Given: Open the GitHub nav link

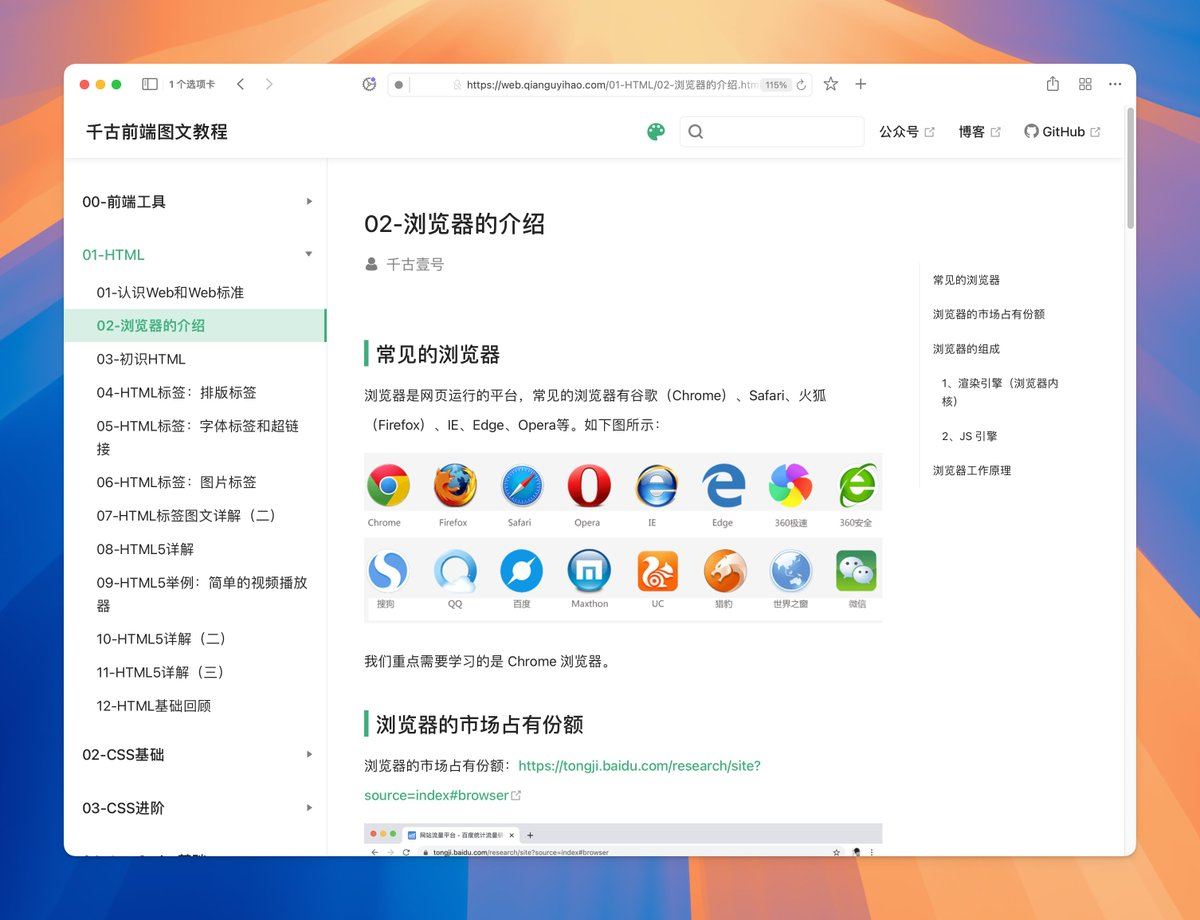Looking at the screenshot, I should pos(1062,132).
